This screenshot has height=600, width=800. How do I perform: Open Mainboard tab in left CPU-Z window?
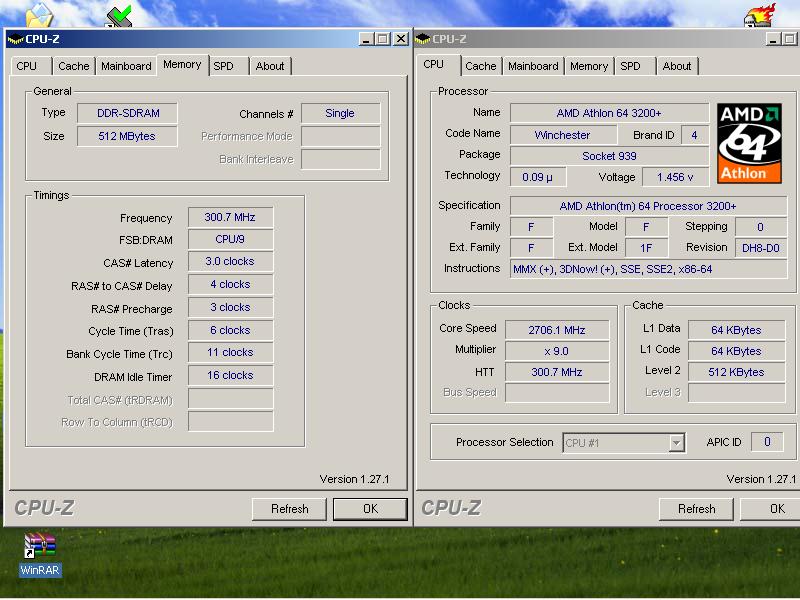click(x=126, y=66)
